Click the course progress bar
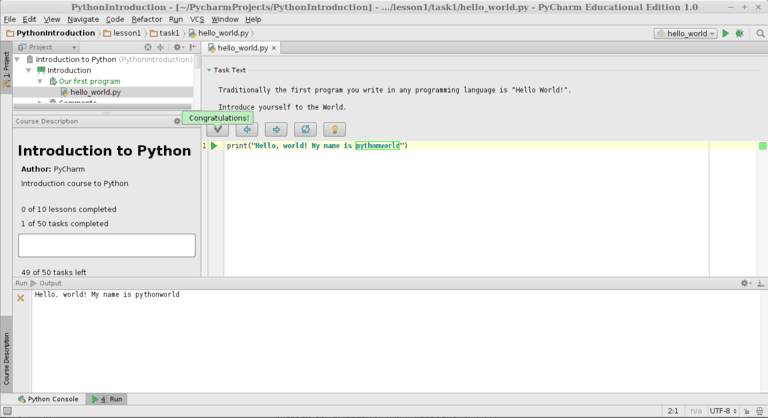 pyautogui.click(x=107, y=245)
